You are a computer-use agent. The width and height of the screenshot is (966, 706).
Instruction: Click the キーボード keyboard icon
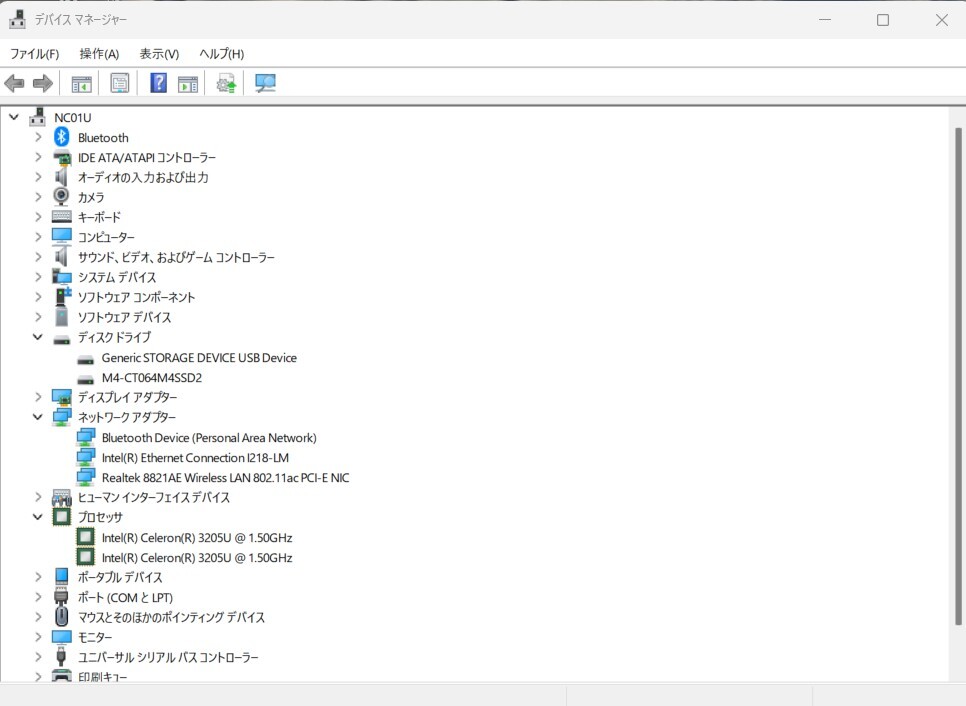[62, 217]
